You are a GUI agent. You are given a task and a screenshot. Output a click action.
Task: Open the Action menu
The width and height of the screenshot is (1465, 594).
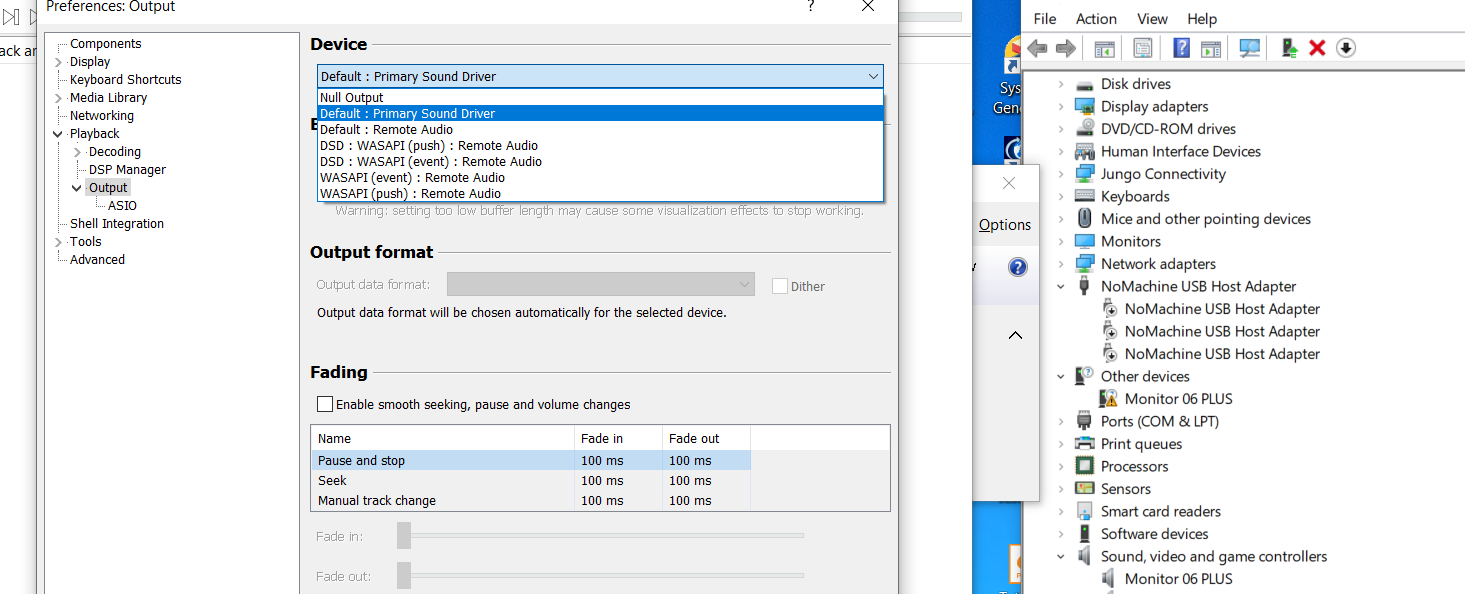coord(1096,19)
